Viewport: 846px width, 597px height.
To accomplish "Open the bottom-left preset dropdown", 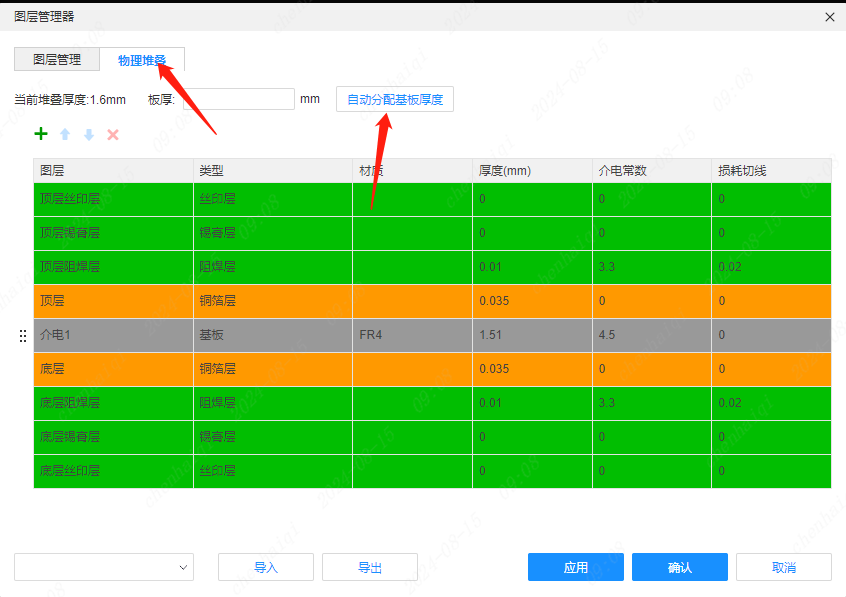I will click(104, 567).
